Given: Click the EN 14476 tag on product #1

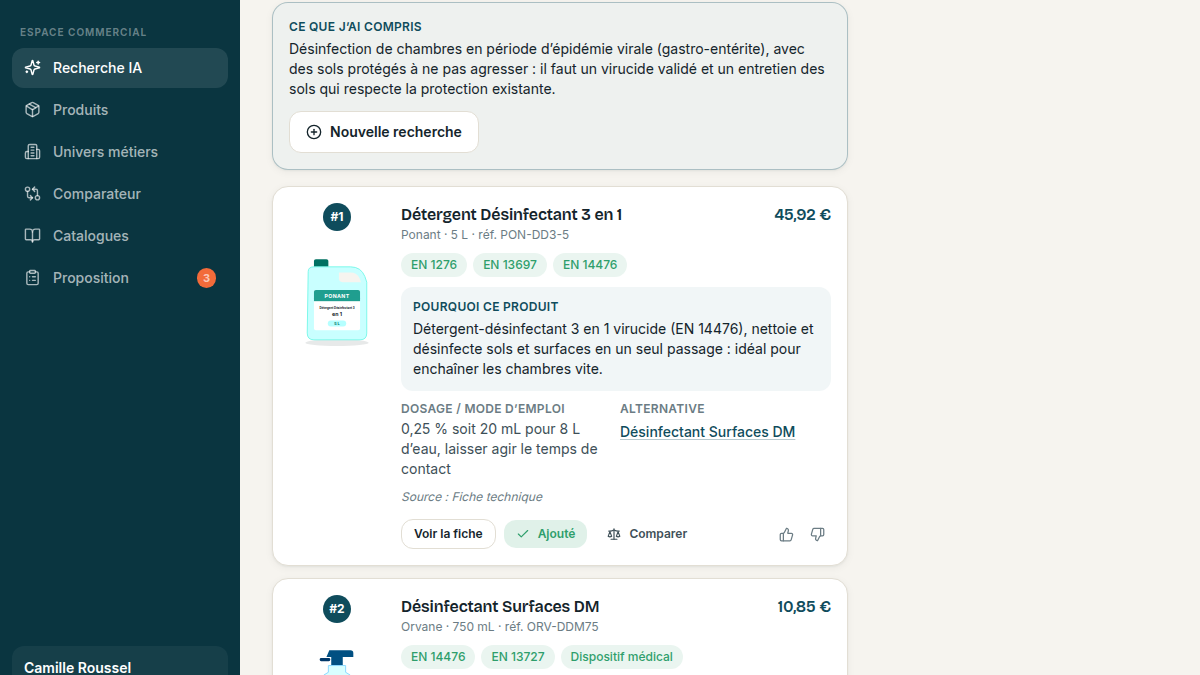Looking at the screenshot, I should coord(590,265).
